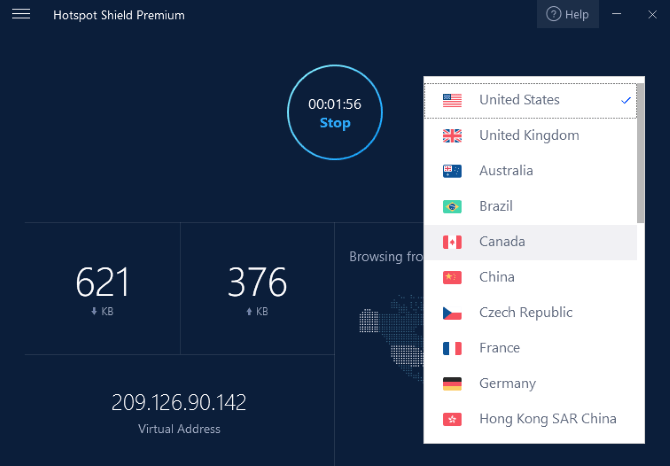Choose Australia in the country list
Viewport: 670px width, 466px height.
[506, 171]
